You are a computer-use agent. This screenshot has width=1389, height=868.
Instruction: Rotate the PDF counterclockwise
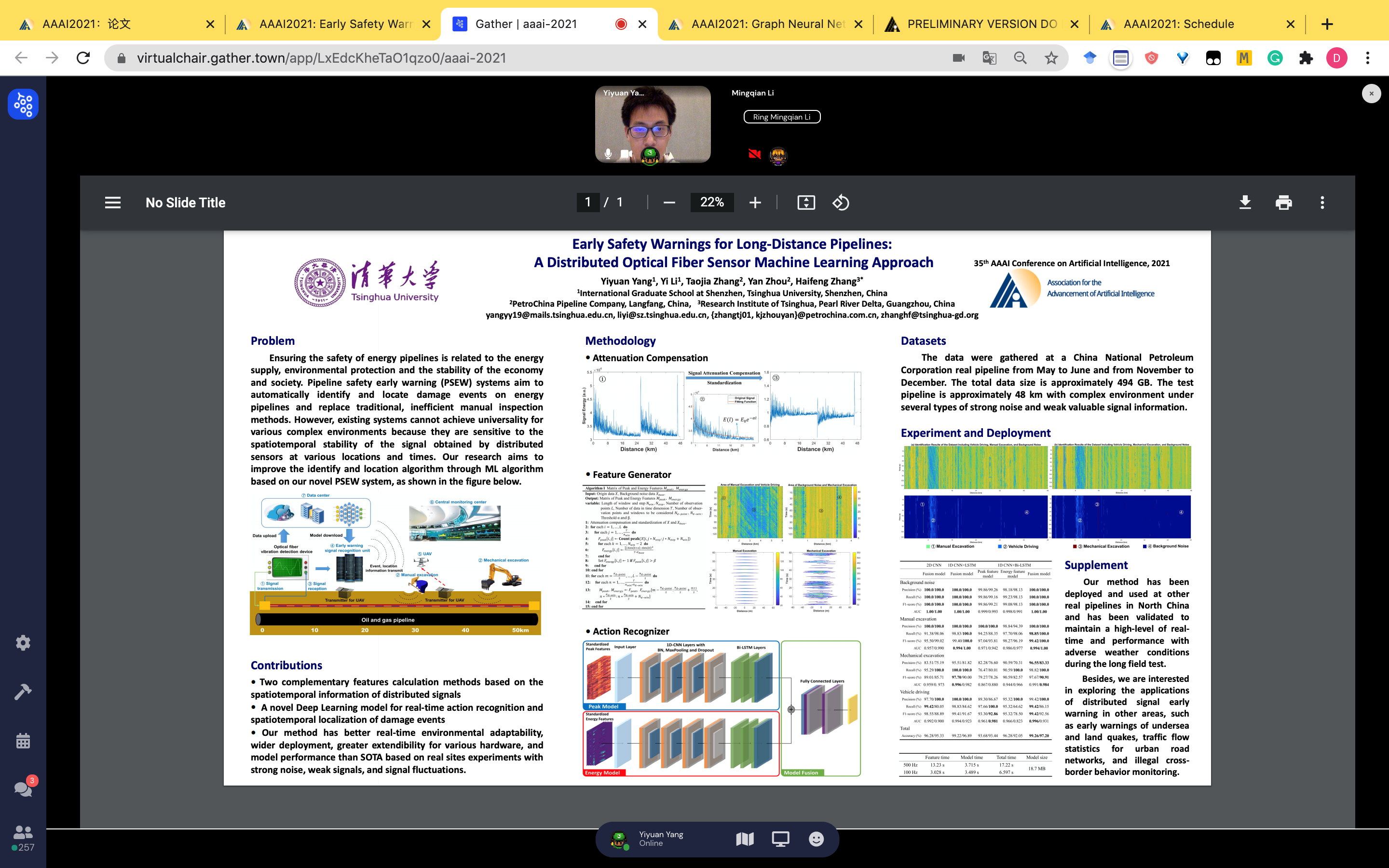pyautogui.click(x=840, y=203)
